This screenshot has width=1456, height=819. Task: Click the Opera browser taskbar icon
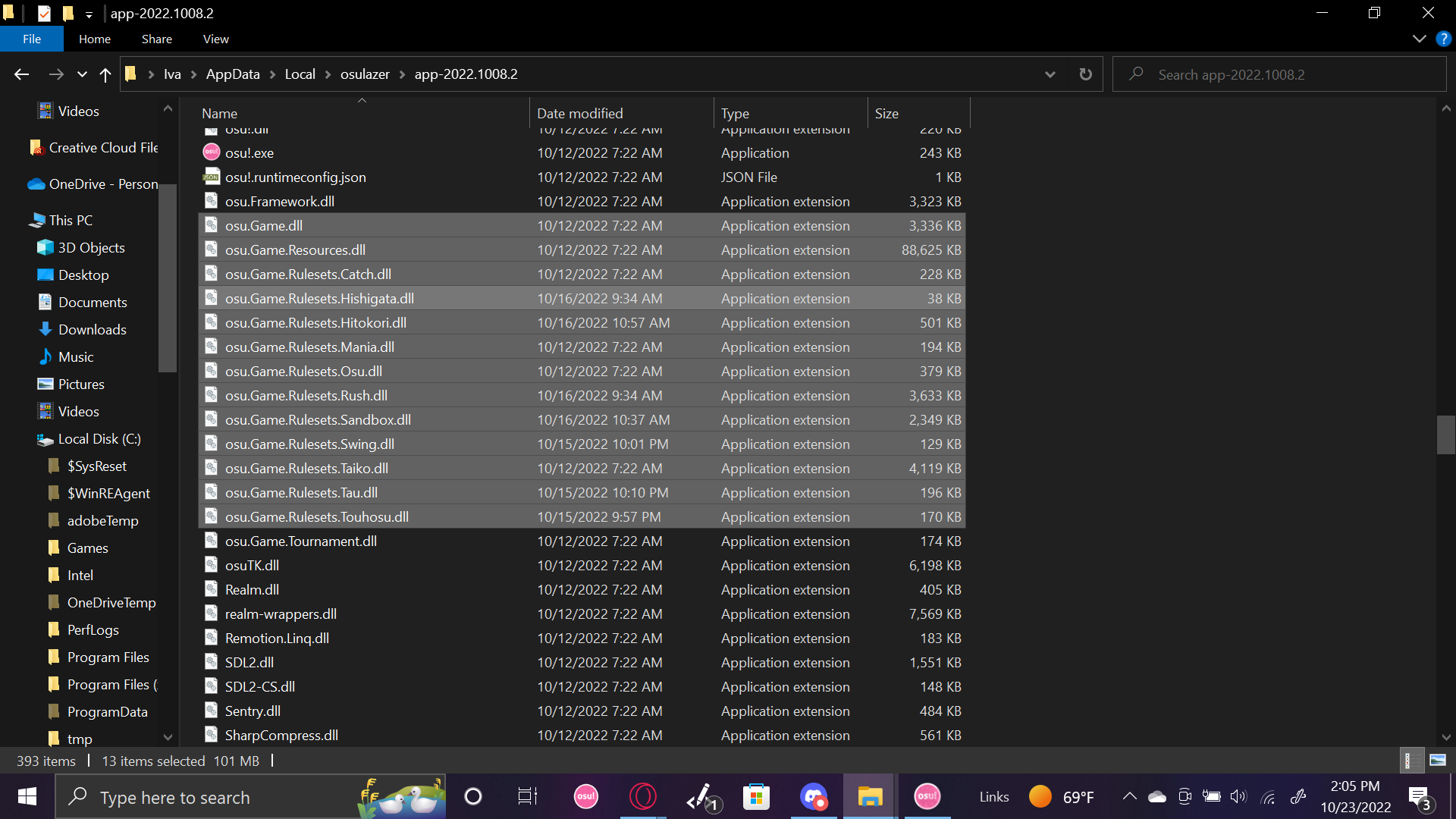(x=642, y=797)
